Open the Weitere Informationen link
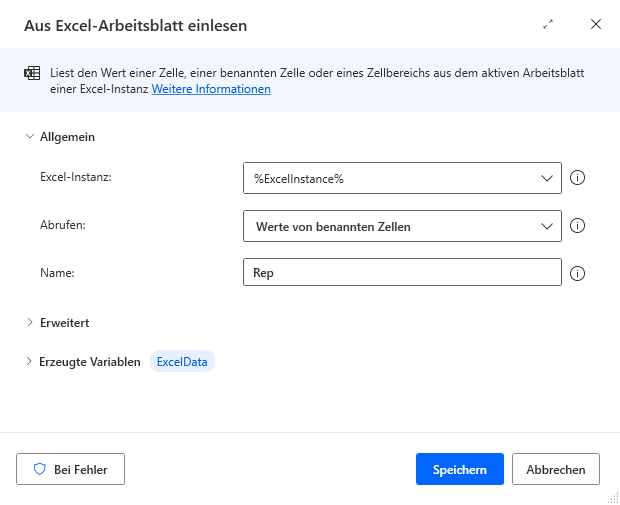 (x=211, y=89)
